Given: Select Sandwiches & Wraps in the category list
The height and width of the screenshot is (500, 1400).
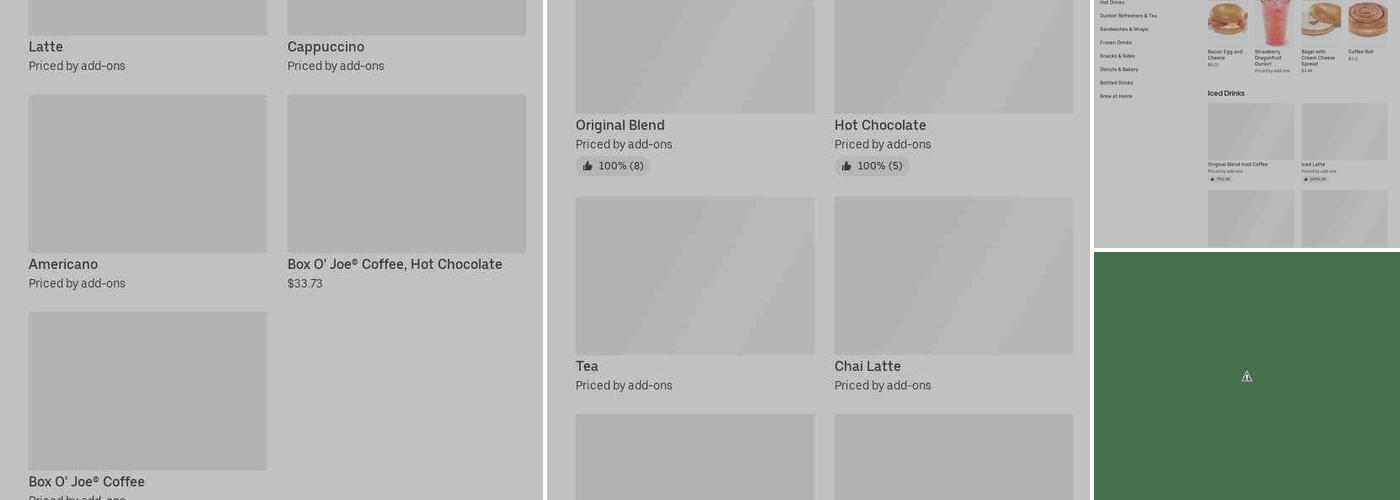Looking at the screenshot, I should click(1124, 29).
